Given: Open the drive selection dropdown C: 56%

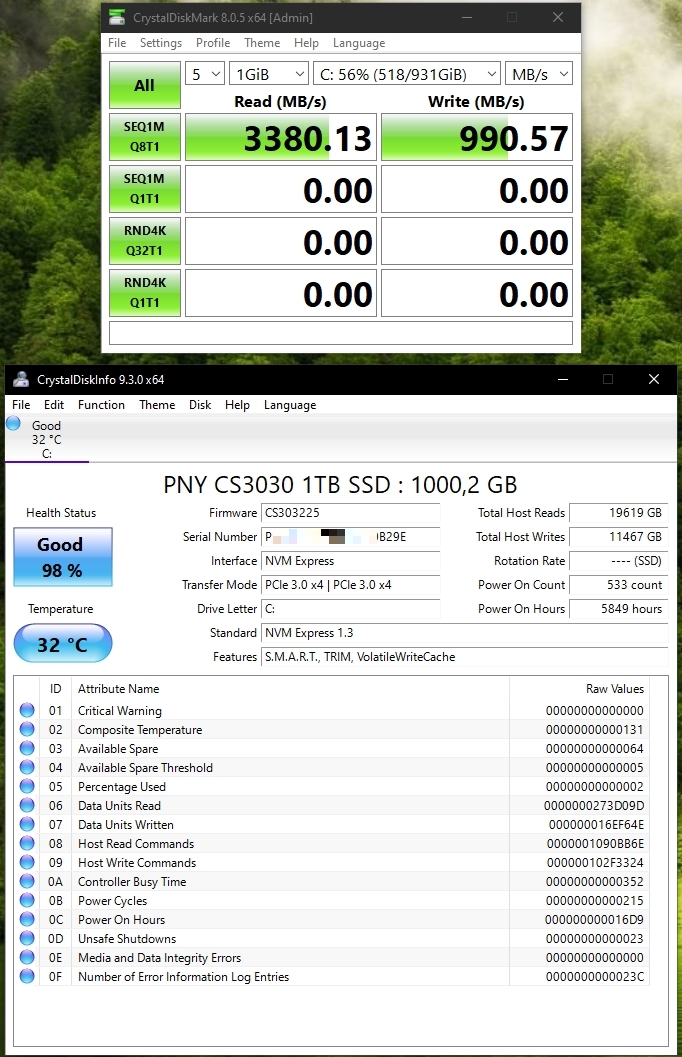Looking at the screenshot, I should (407, 74).
